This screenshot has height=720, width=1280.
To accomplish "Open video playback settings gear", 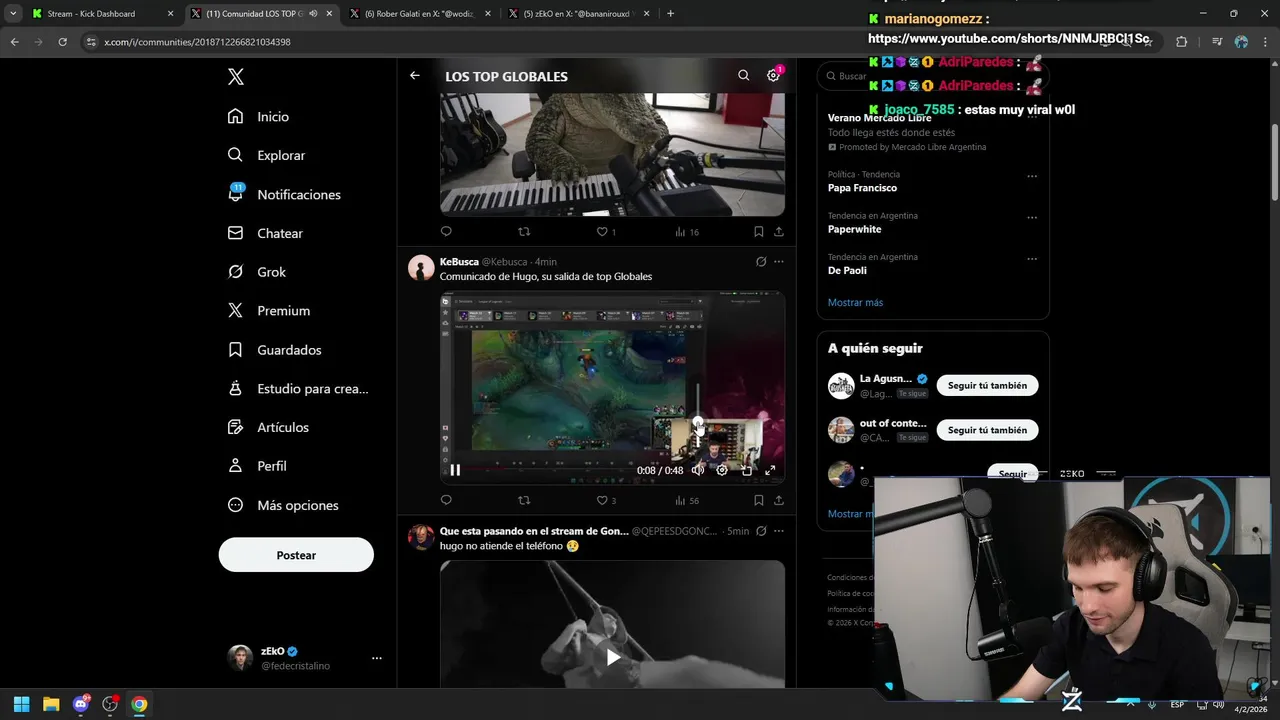I will tap(722, 470).
